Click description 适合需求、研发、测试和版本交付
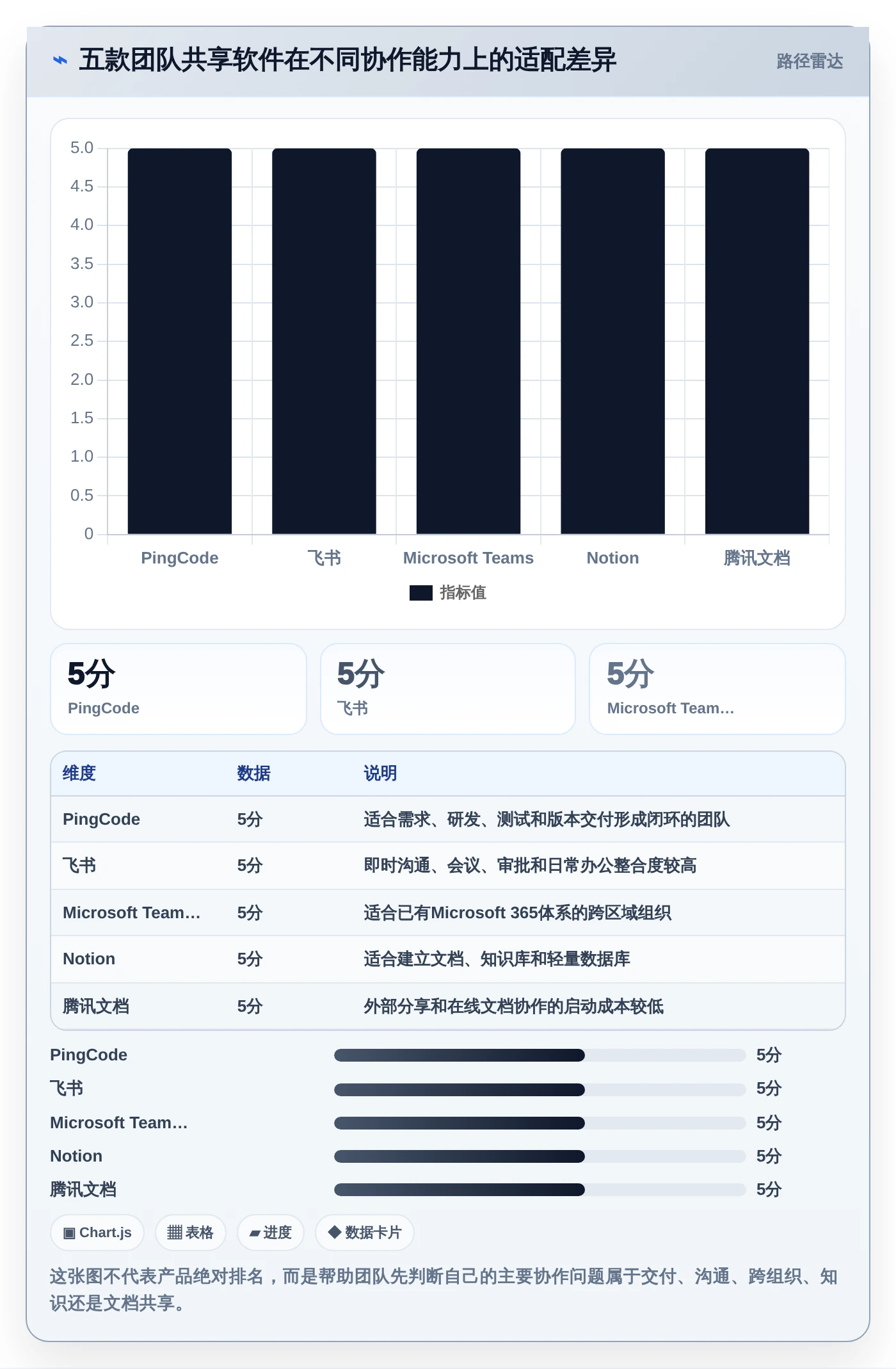This screenshot has height=1369, width=896. pyautogui.click(x=547, y=820)
